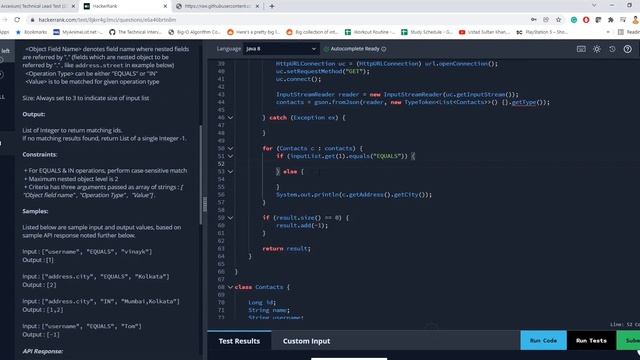Click sample input with "vinayk"
The width and height of the screenshot is (640, 360).
(87, 252)
